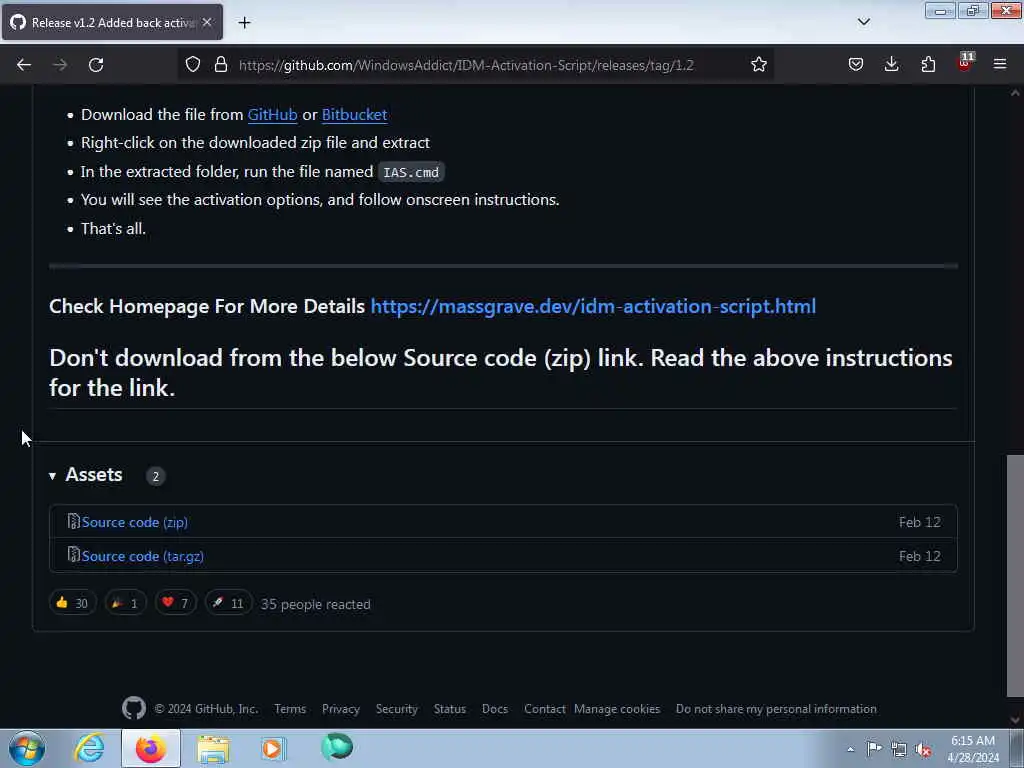Click the '35 people reacted' text
This screenshot has width=1024, height=768.
tap(315, 605)
